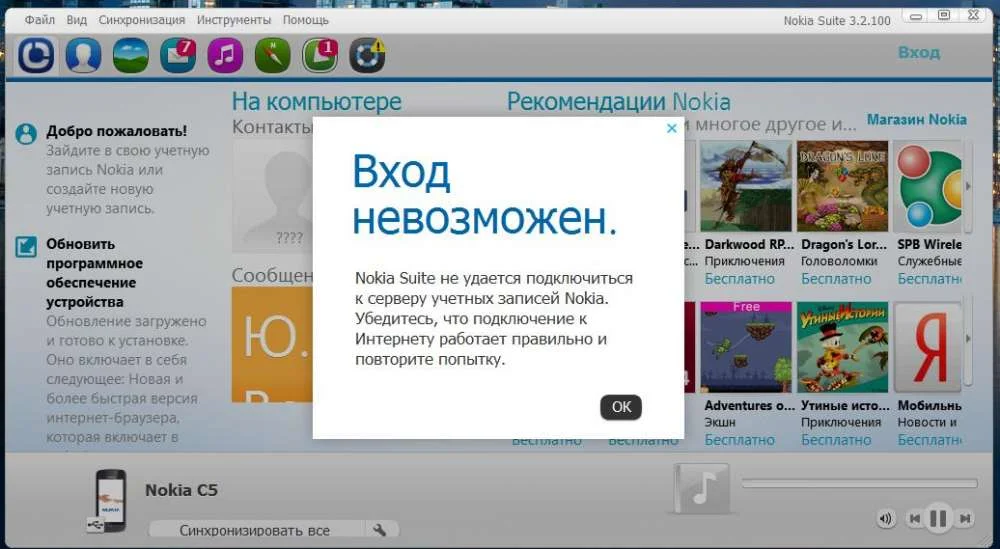Click the Nokia C5 phone image
The width and height of the screenshot is (1000, 549).
point(109,501)
